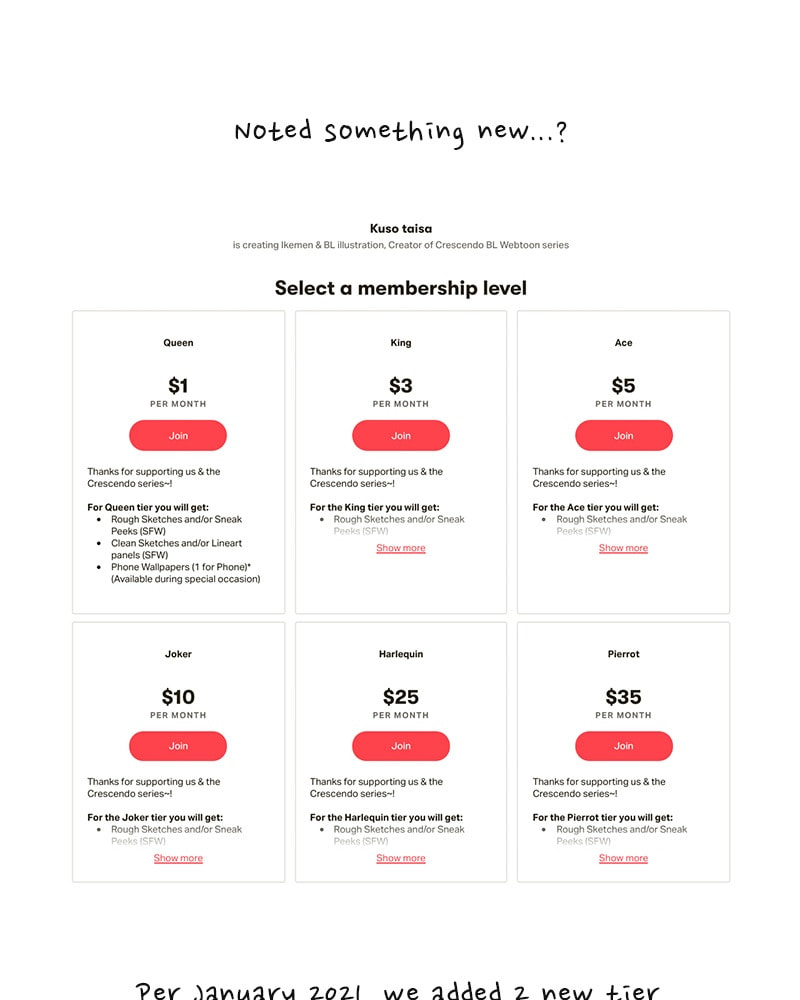
Task: Join the Pierrot $35 tier
Action: (x=623, y=746)
